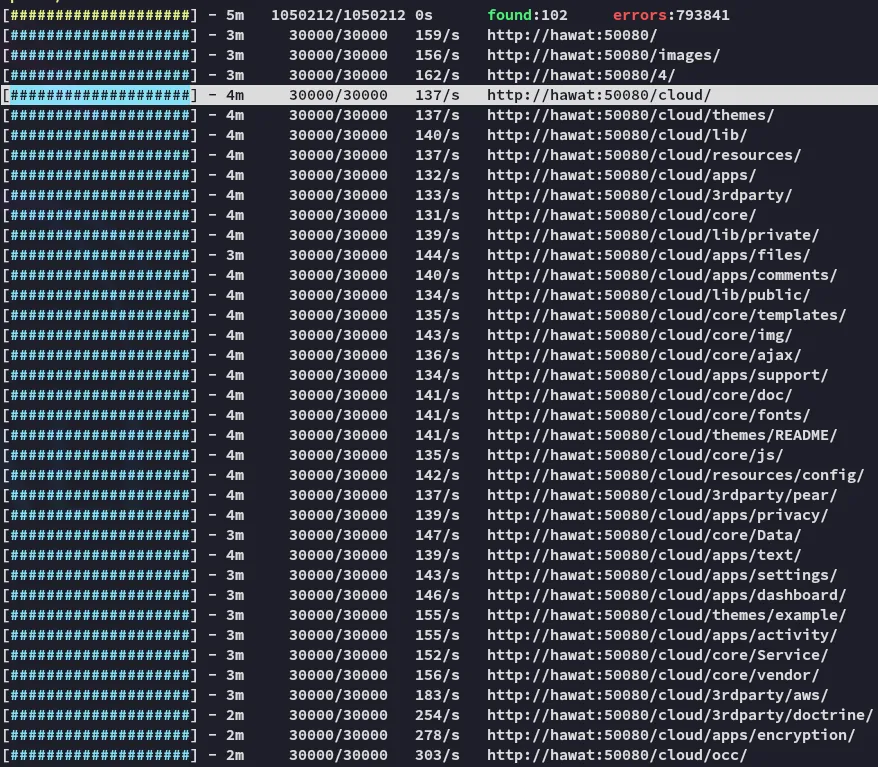Select the /cloud/themes/ URL
Viewport: 878px width, 767px height.
pyautogui.click(x=631, y=115)
